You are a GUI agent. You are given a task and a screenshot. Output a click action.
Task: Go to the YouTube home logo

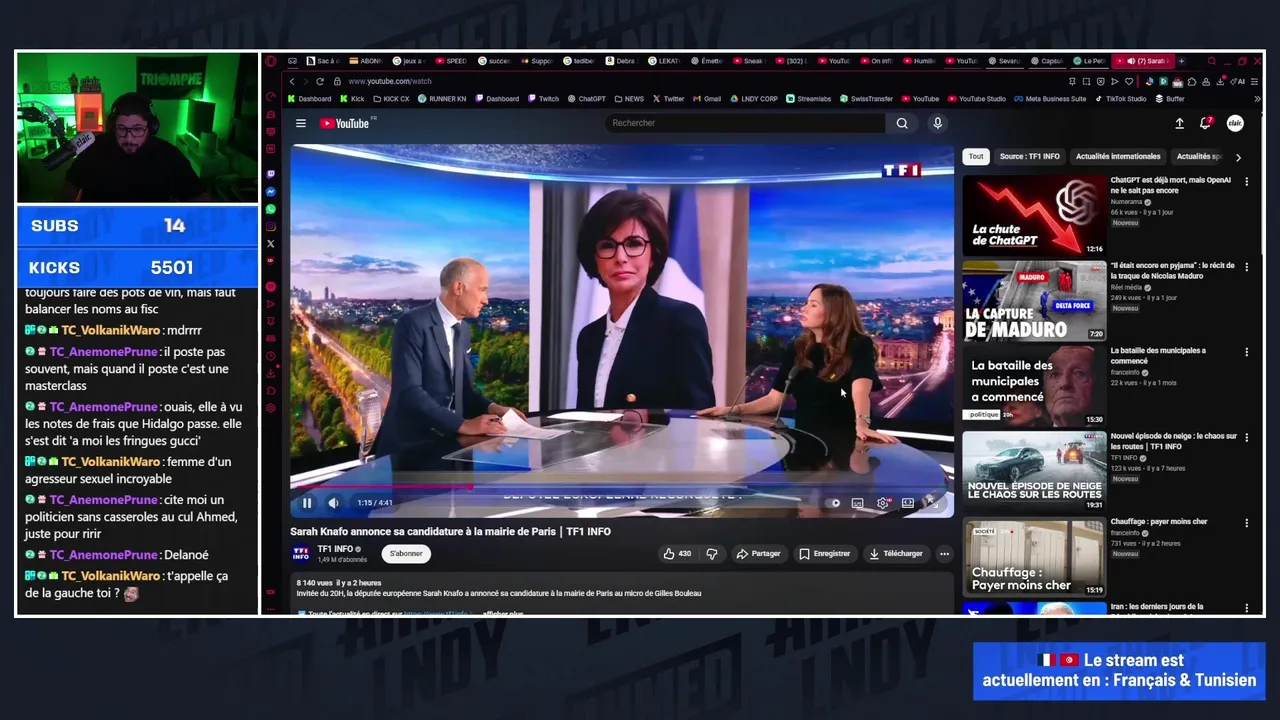pos(345,123)
